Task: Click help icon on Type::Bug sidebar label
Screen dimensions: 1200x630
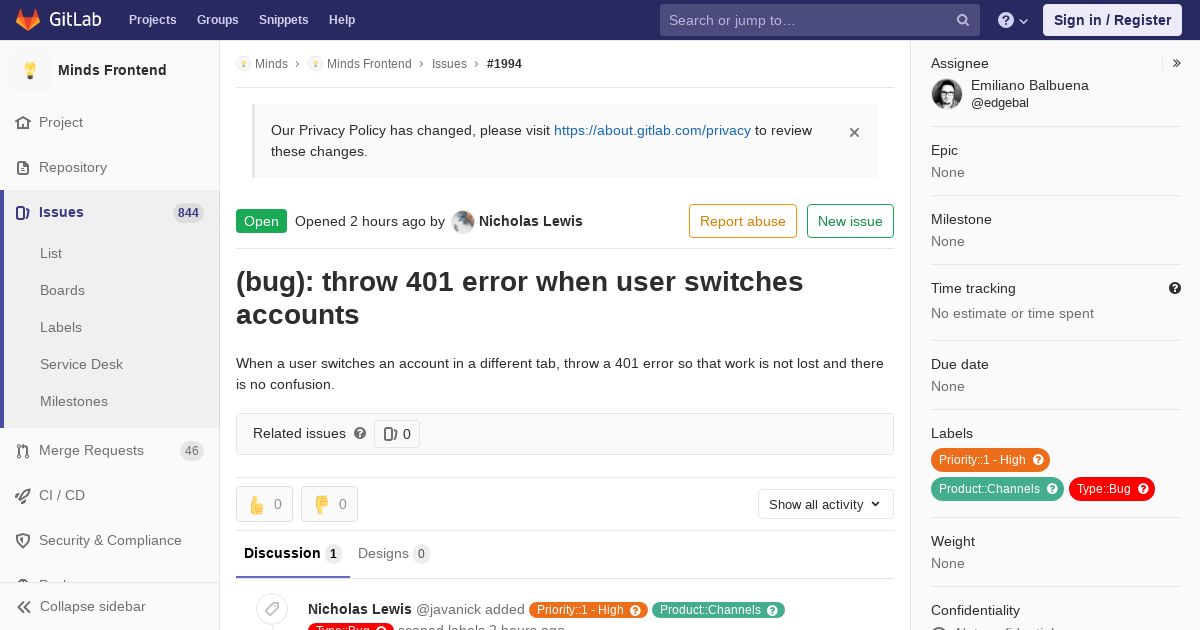Action: coord(1143,489)
